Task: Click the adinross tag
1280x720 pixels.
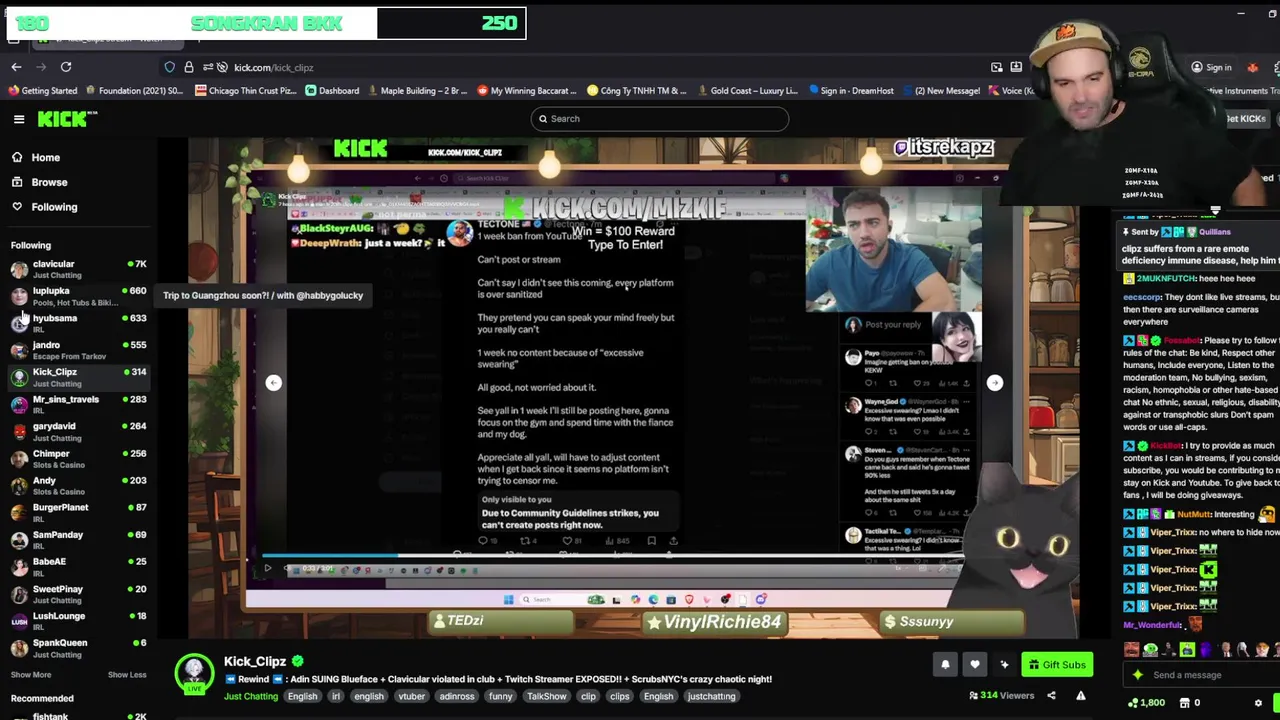Action: [x=457, y=696]
